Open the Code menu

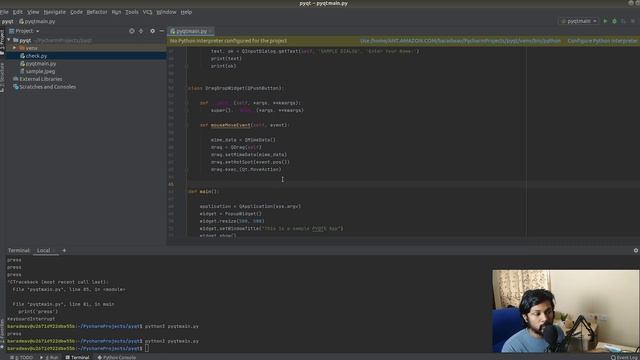[76, 12]
